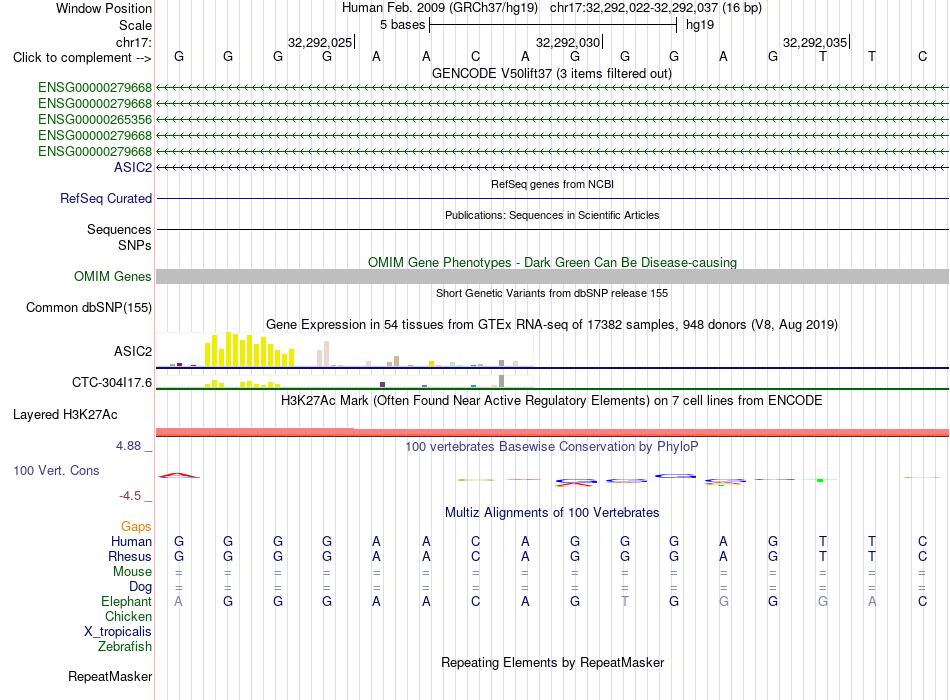Click the black Sequences track line
Screen dimensions: 950x700
pyautogui.click(x=552, y=229)
